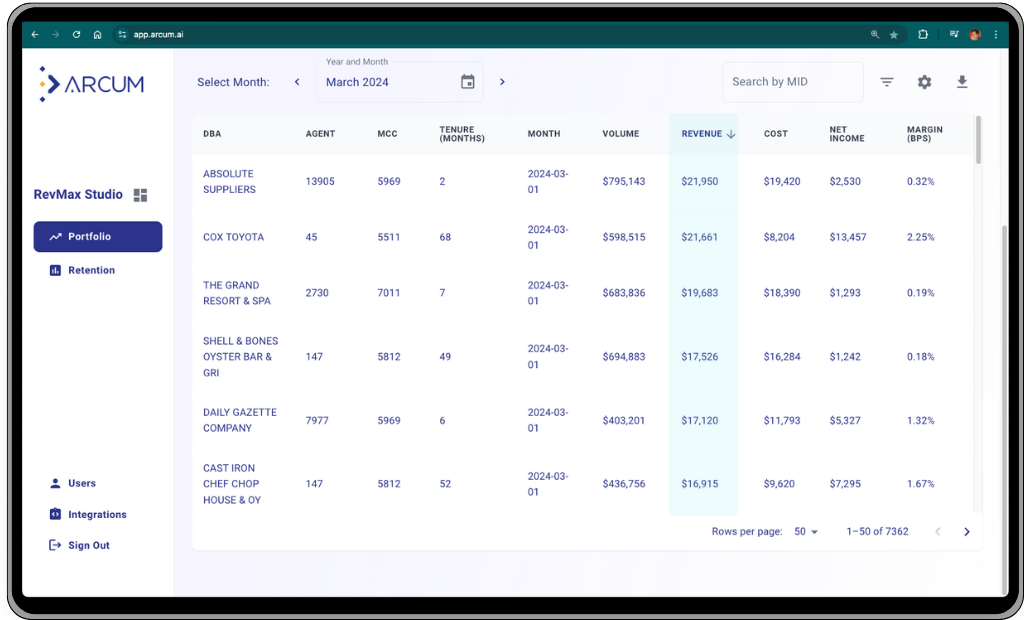Click the browser forward arrow
1024x620 pixels.
56,35
